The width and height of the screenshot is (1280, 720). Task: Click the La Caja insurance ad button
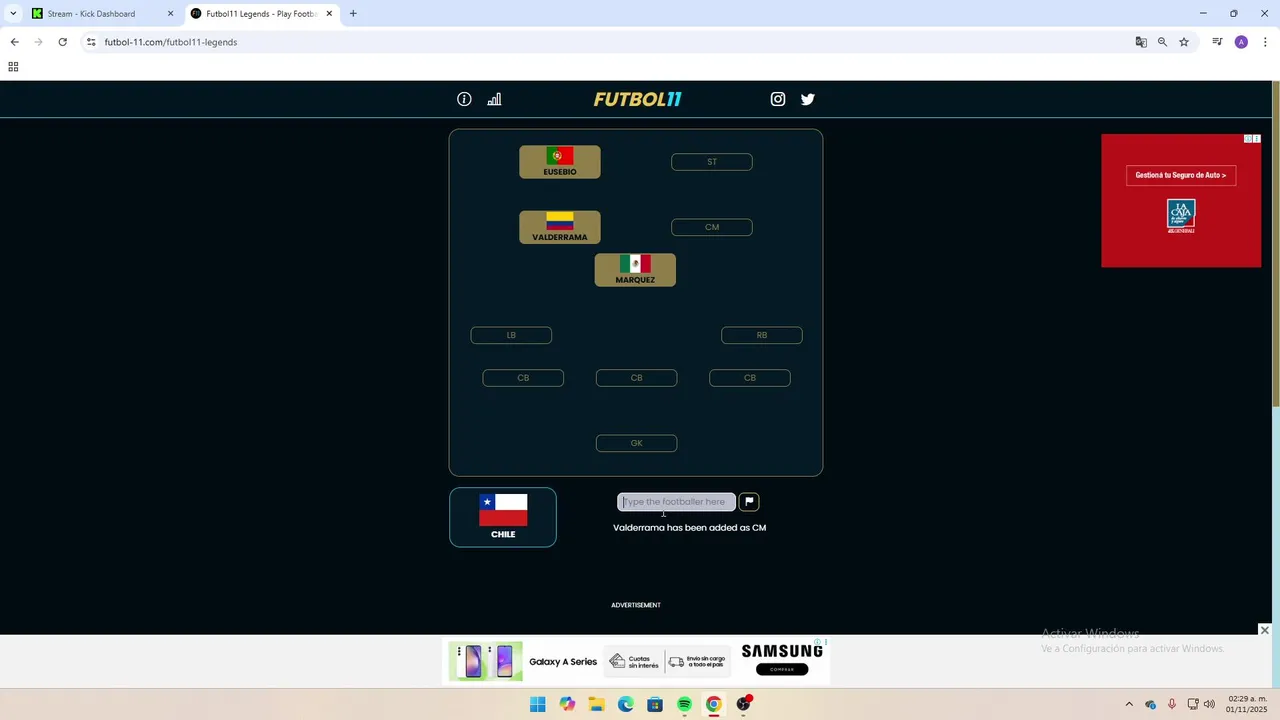pos(1181,175)
